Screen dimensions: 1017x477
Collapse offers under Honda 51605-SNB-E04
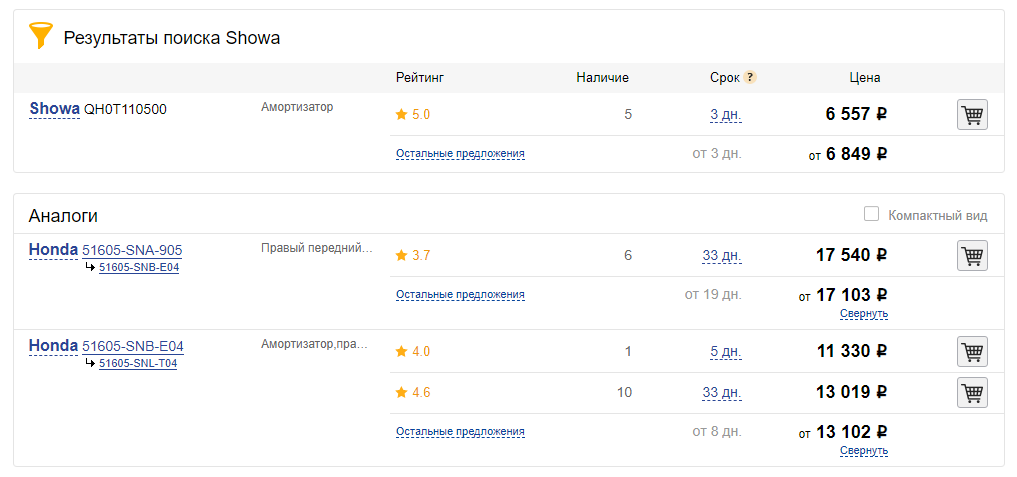point(864,451)
